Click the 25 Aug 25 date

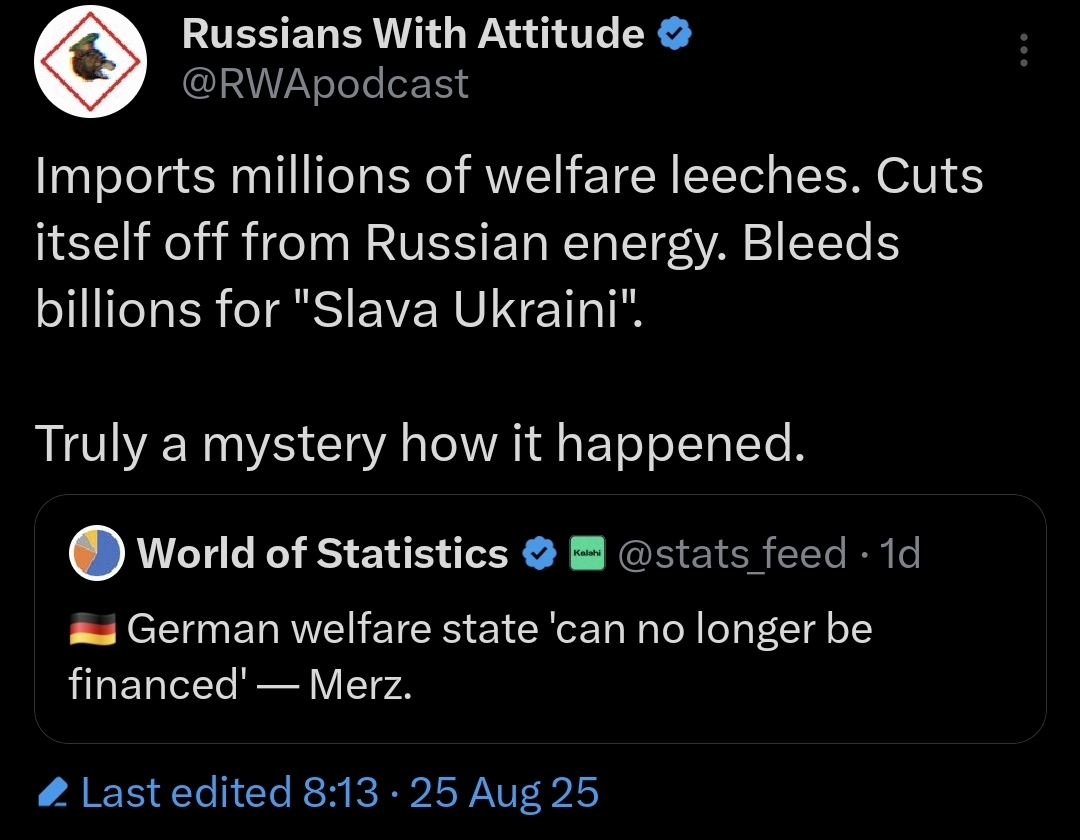(x=504, y=792)
